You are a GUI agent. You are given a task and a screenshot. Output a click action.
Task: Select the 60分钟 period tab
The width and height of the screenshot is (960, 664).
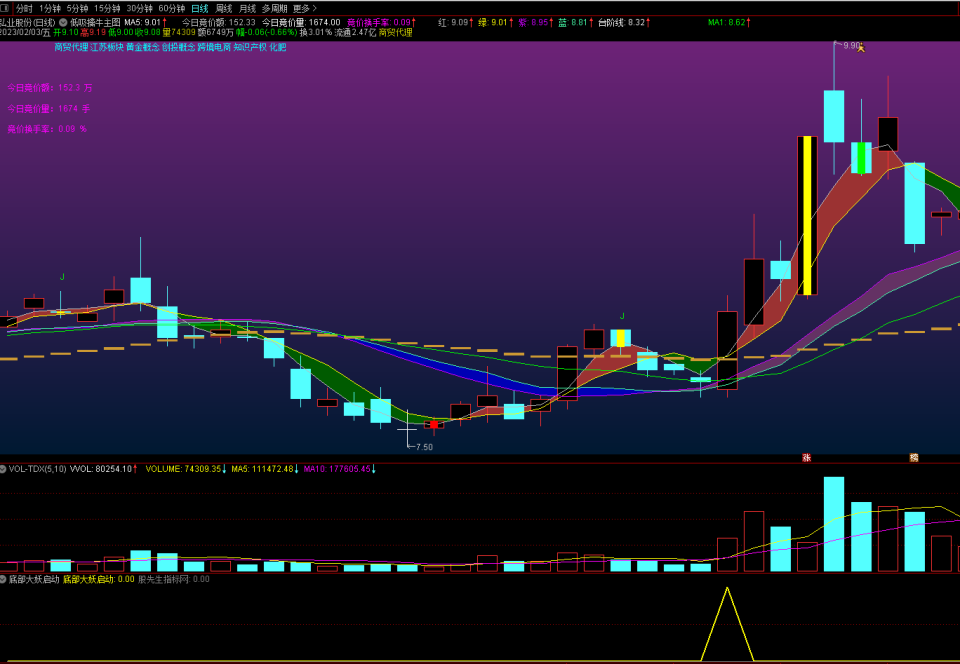tap(171, 9)
